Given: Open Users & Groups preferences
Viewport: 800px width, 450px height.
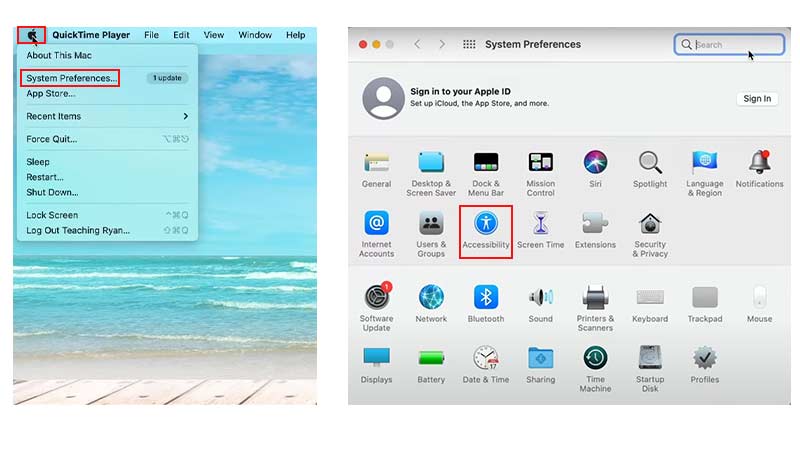Looking at the screenshot, I should pos(431,234).
